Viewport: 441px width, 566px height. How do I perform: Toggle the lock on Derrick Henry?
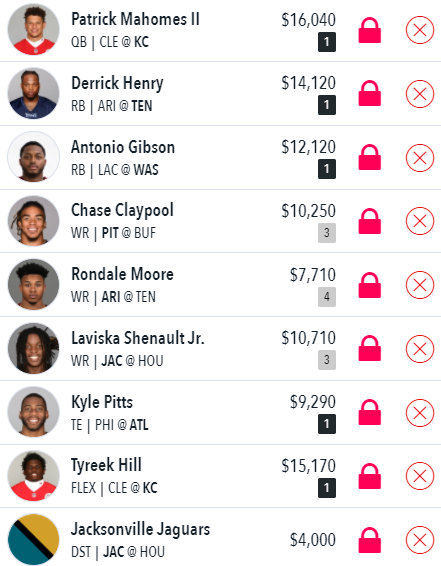[370, 93]
